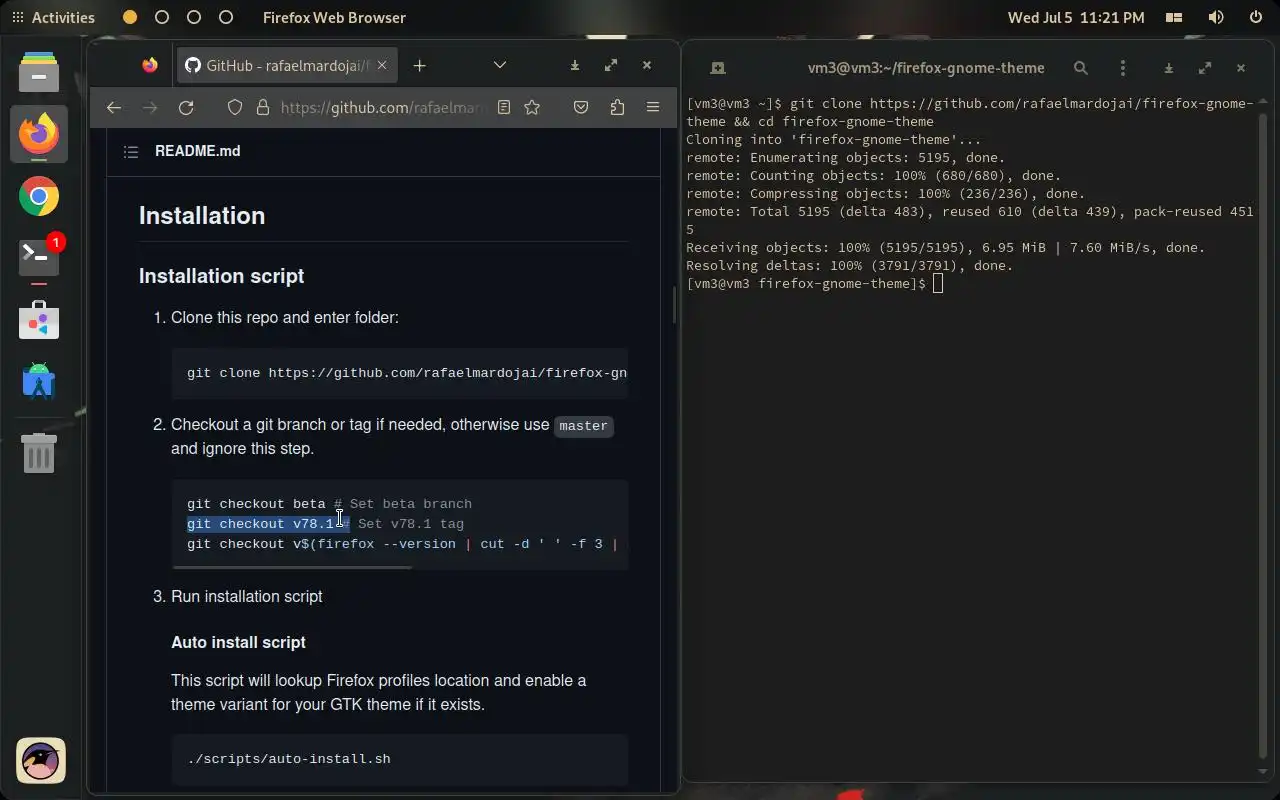Image resolution: width=1280 pixels, height=800 pixels.
Task: Click the Installation script subheading
Action: [x=221, y=276]
